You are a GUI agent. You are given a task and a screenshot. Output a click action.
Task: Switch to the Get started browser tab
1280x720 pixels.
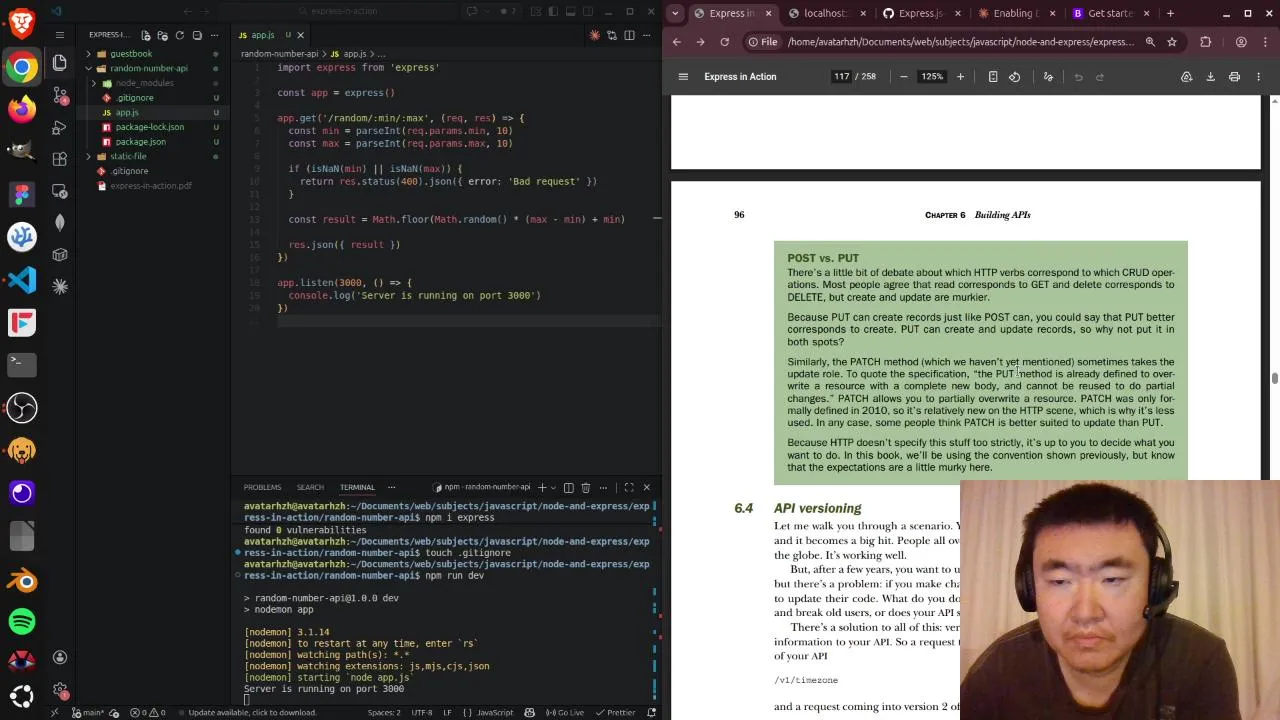click(x=1108, y=13)
